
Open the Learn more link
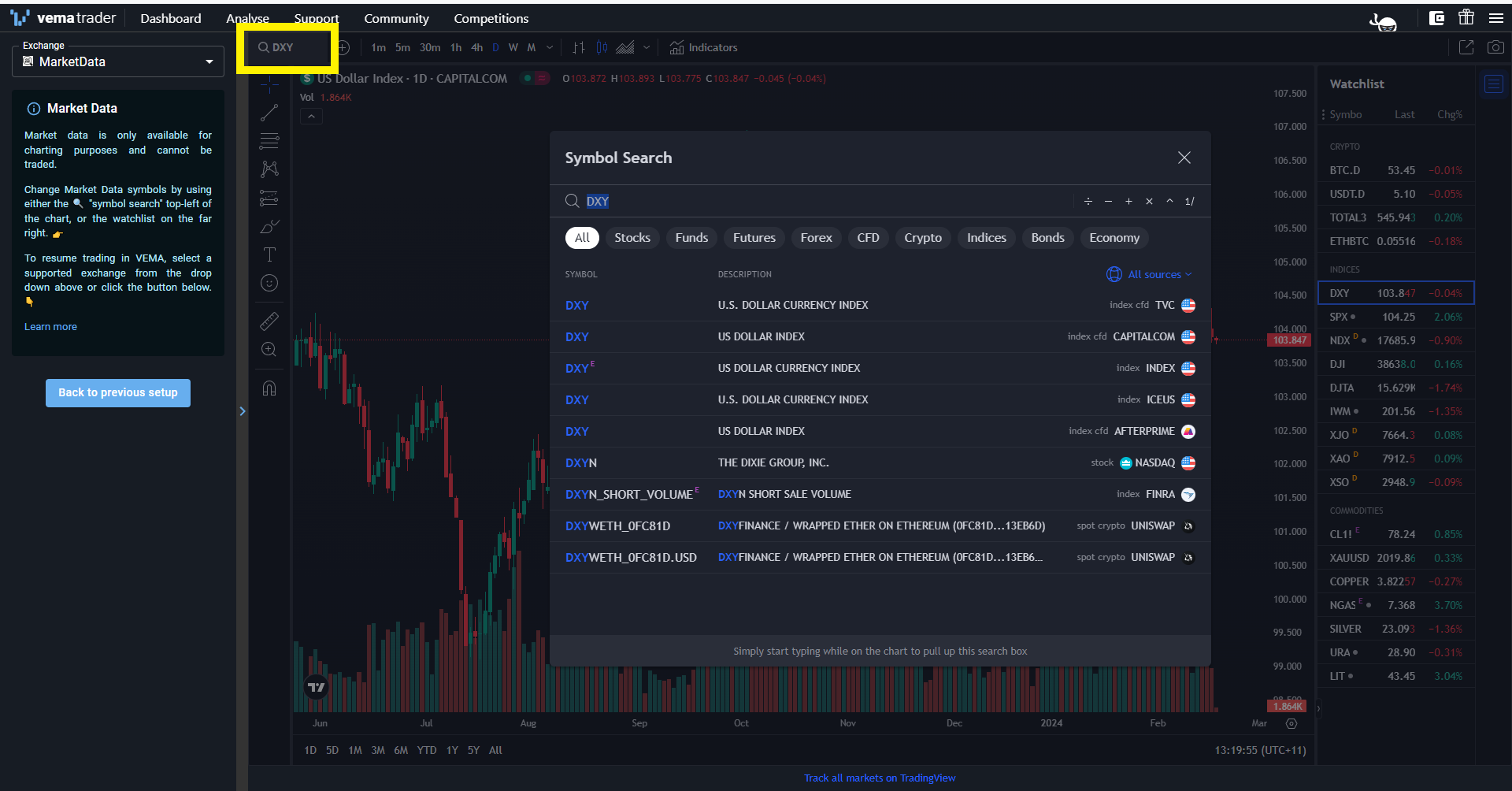50,326
